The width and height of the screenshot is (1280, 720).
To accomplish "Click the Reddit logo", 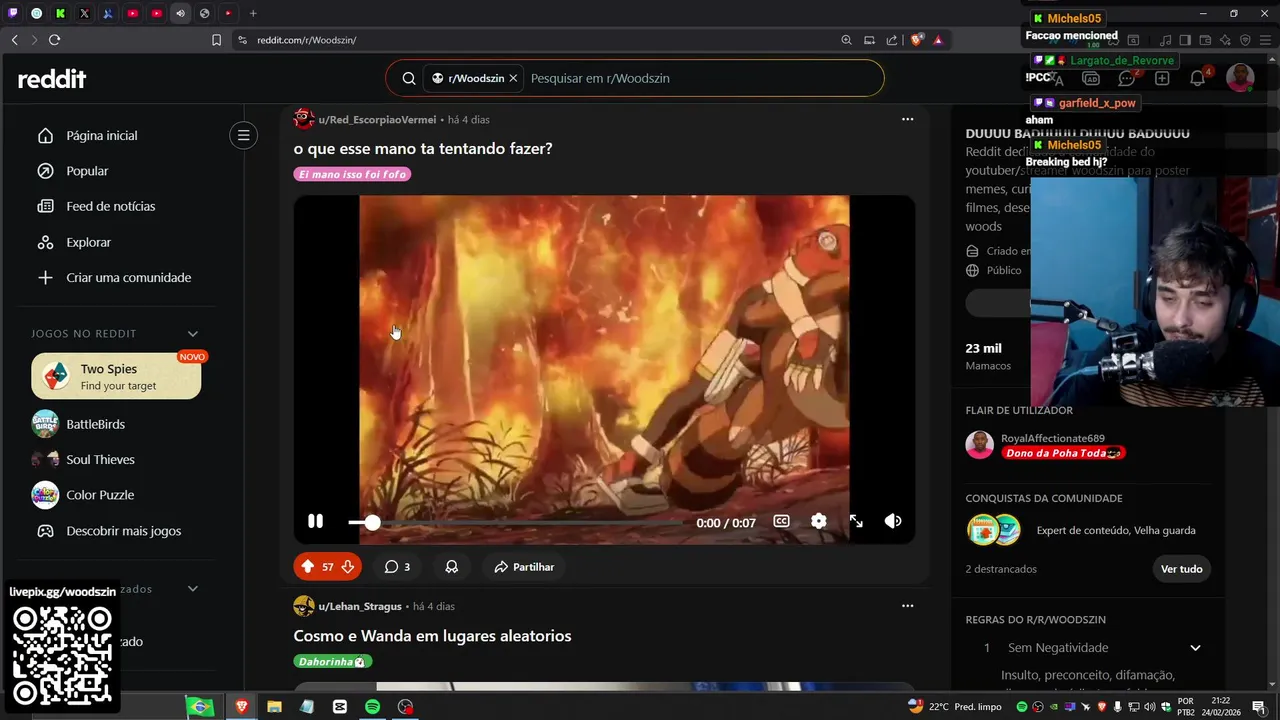I will (x=52, y=79).
